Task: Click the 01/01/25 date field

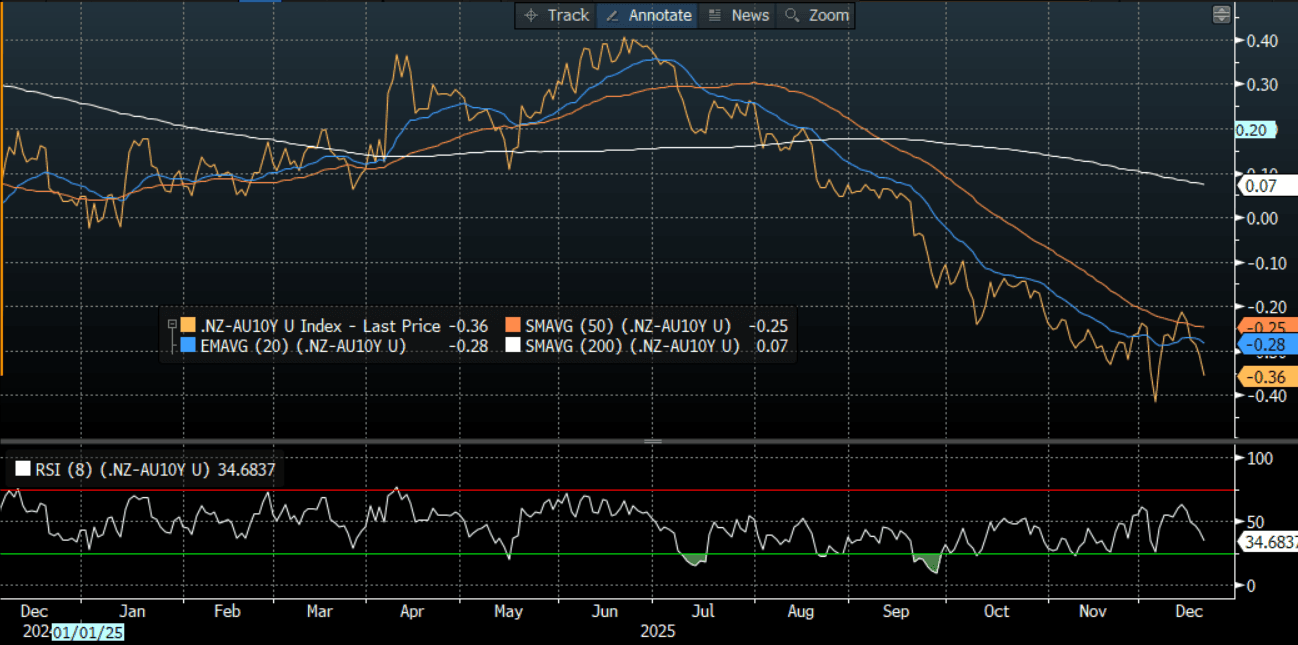Action: point(89,632)
